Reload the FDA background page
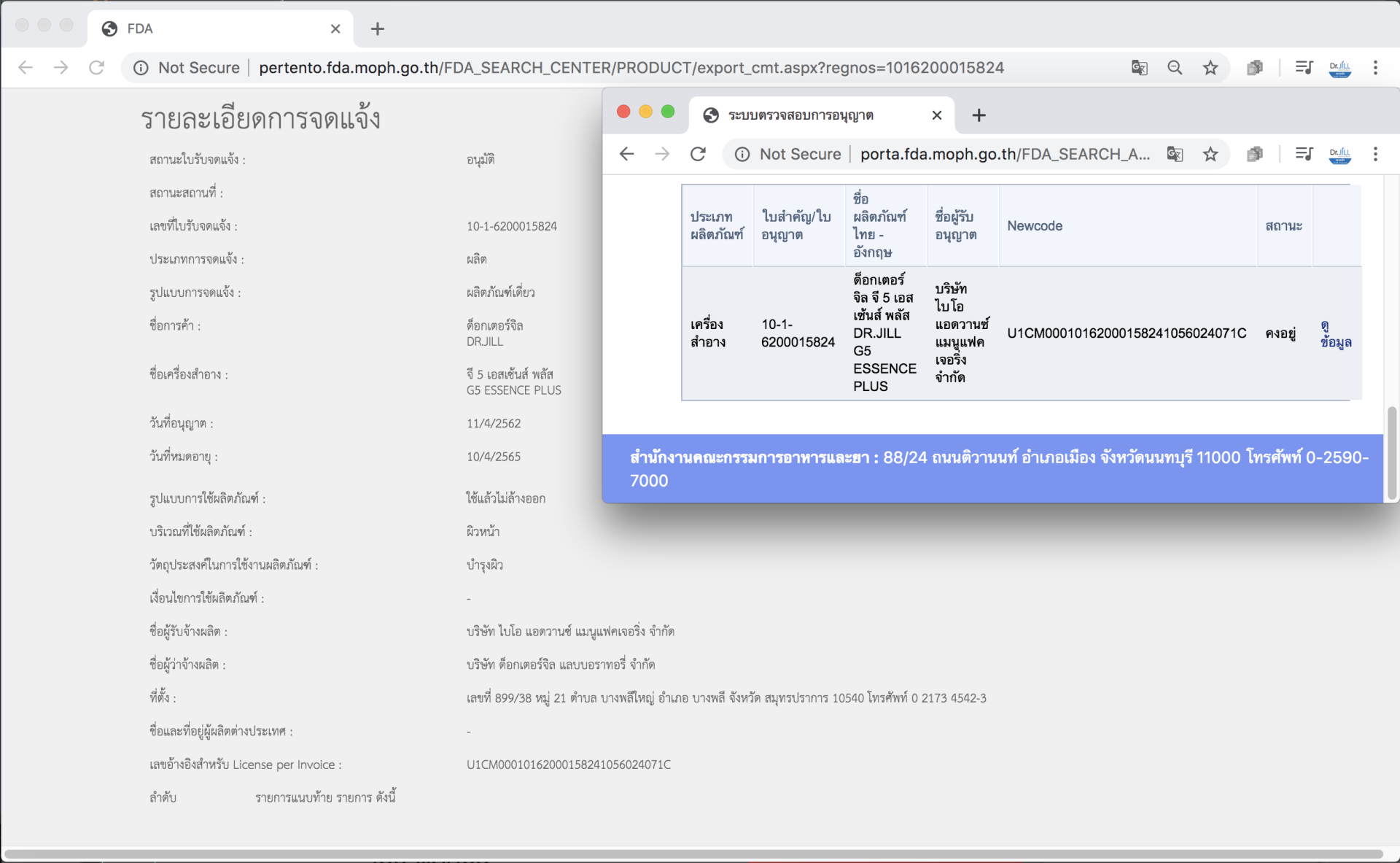This screenshot has height=863, width=1400. click(x=96, y=68)
